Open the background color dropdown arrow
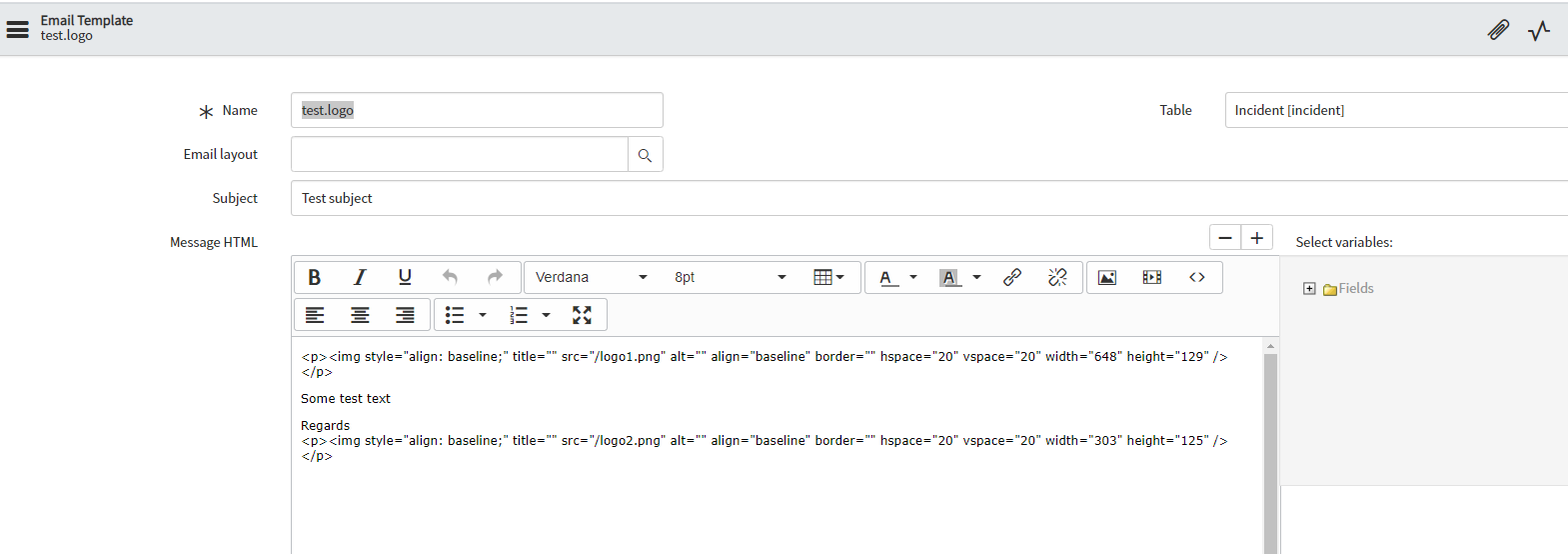 977,277
